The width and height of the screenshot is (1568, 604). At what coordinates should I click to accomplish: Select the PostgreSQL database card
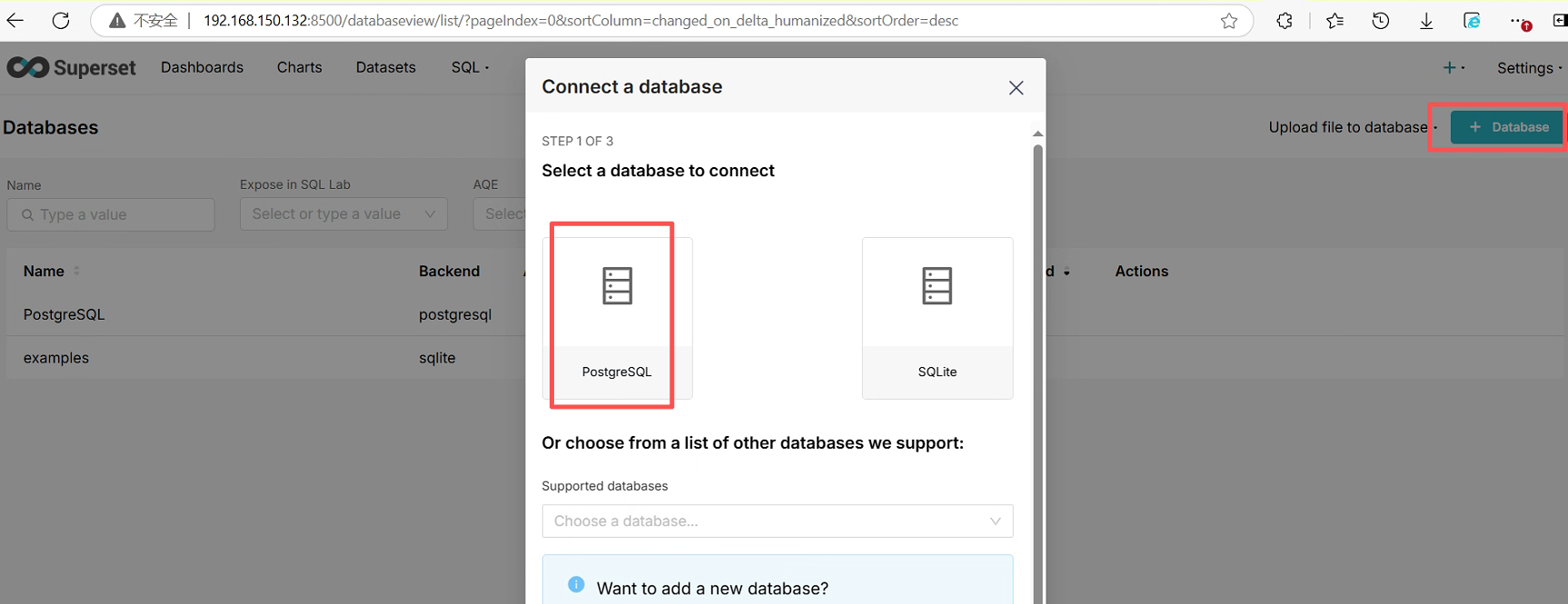(x=617, y=318)
